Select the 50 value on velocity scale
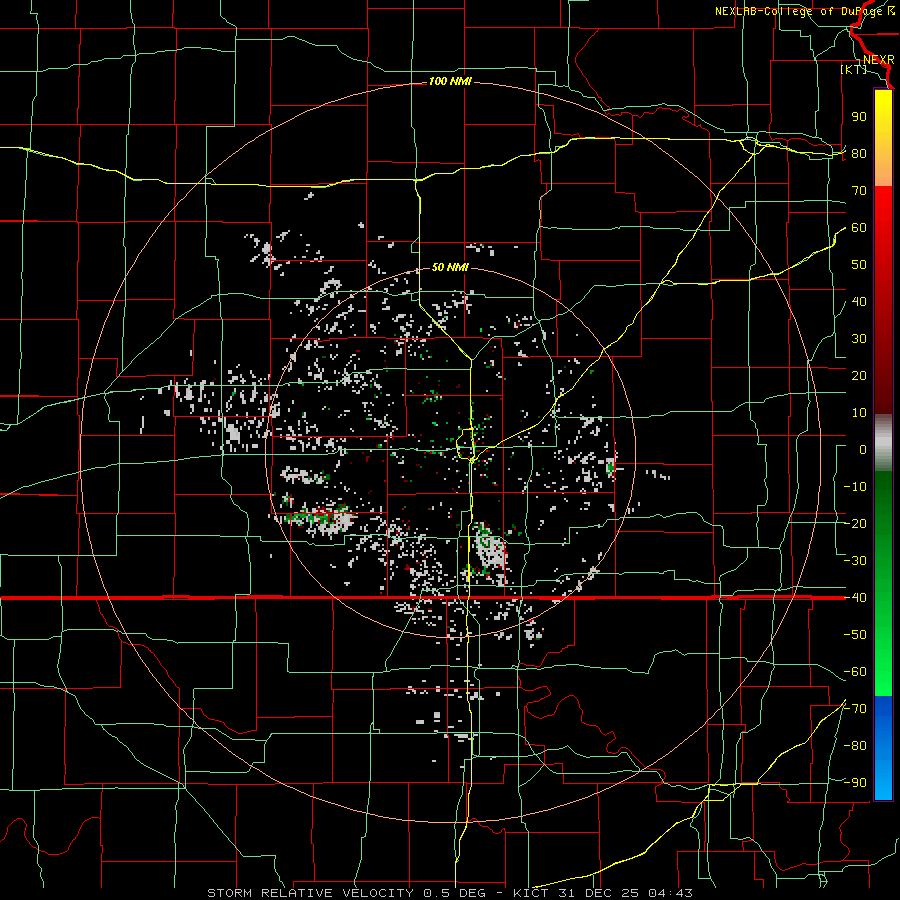 [859, 265]
